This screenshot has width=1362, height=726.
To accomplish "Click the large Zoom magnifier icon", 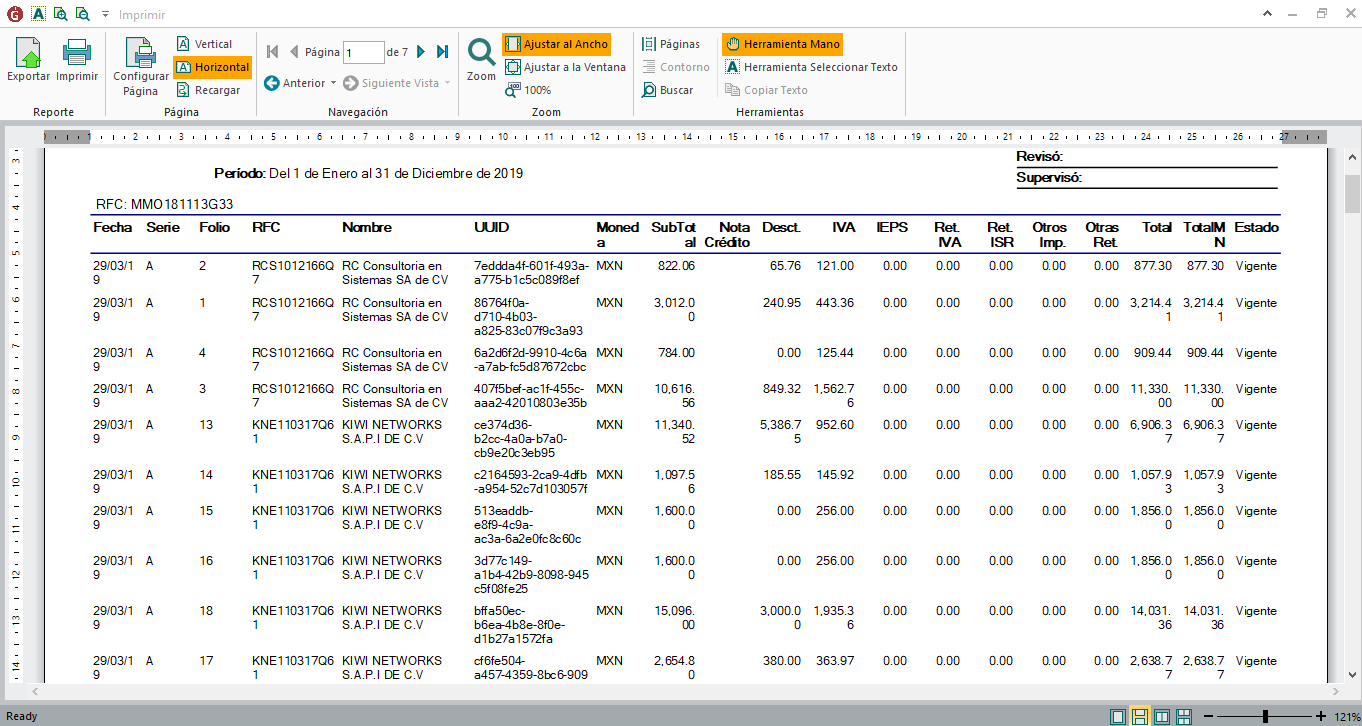I will pyautogui.click(x=481, y=60).
